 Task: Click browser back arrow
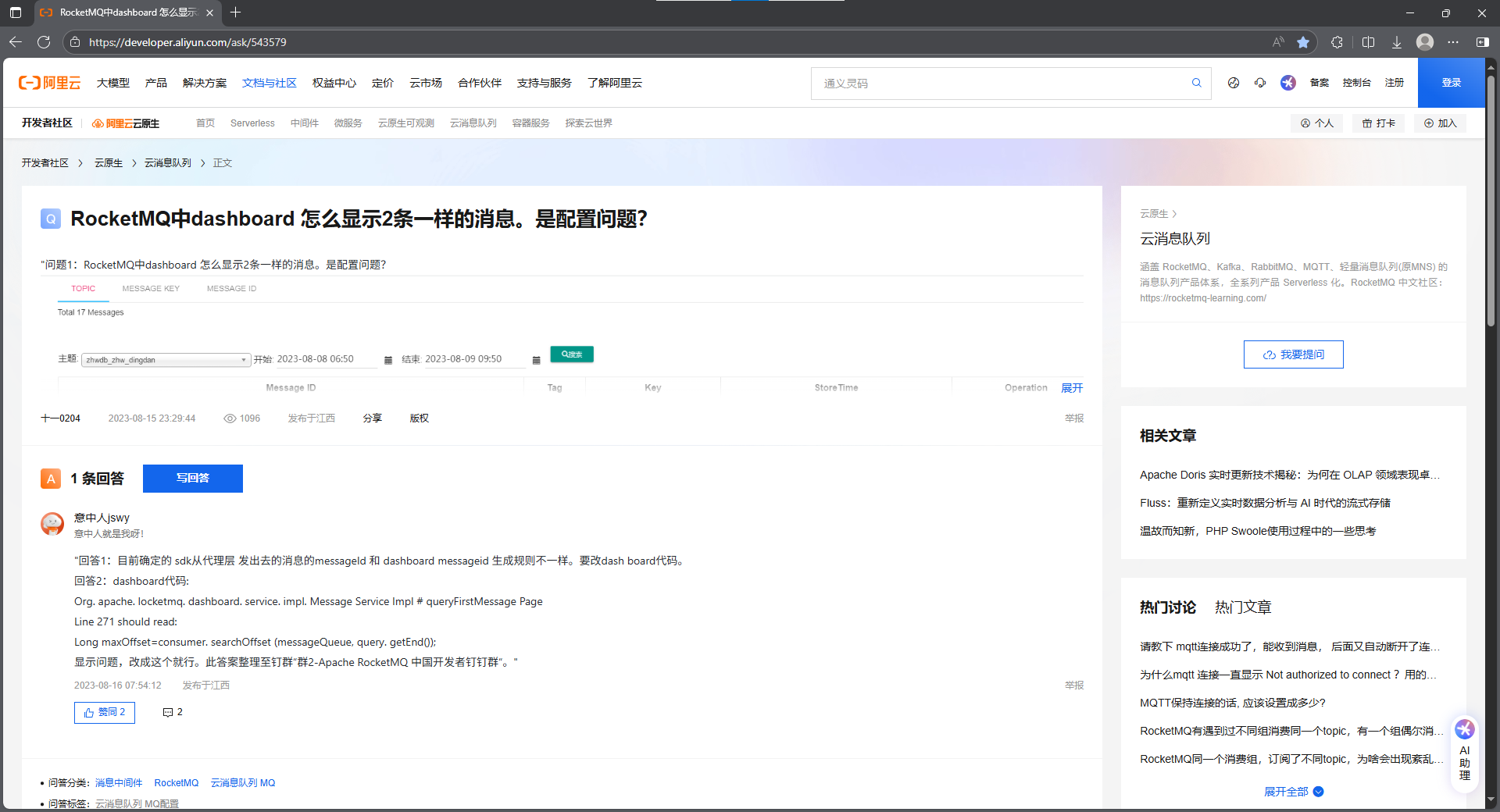pyautogui.click(x=16, y=42)
